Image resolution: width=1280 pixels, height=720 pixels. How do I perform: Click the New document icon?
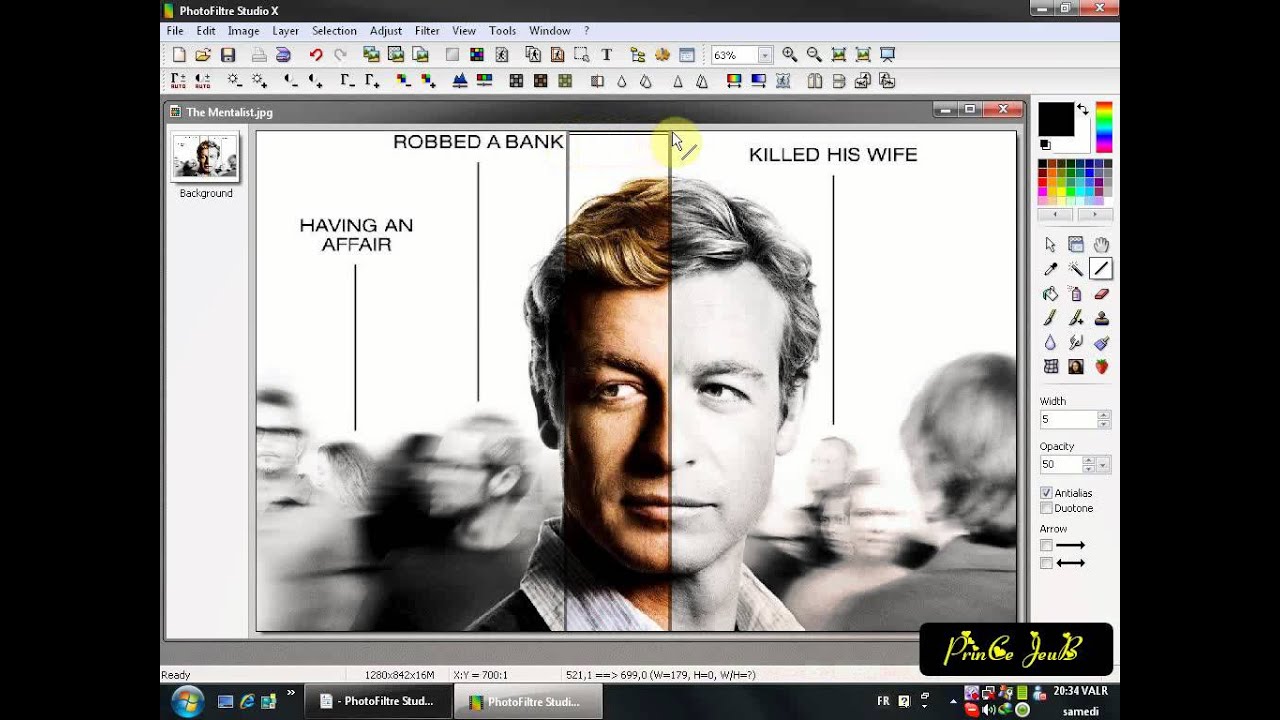(179, 55)
